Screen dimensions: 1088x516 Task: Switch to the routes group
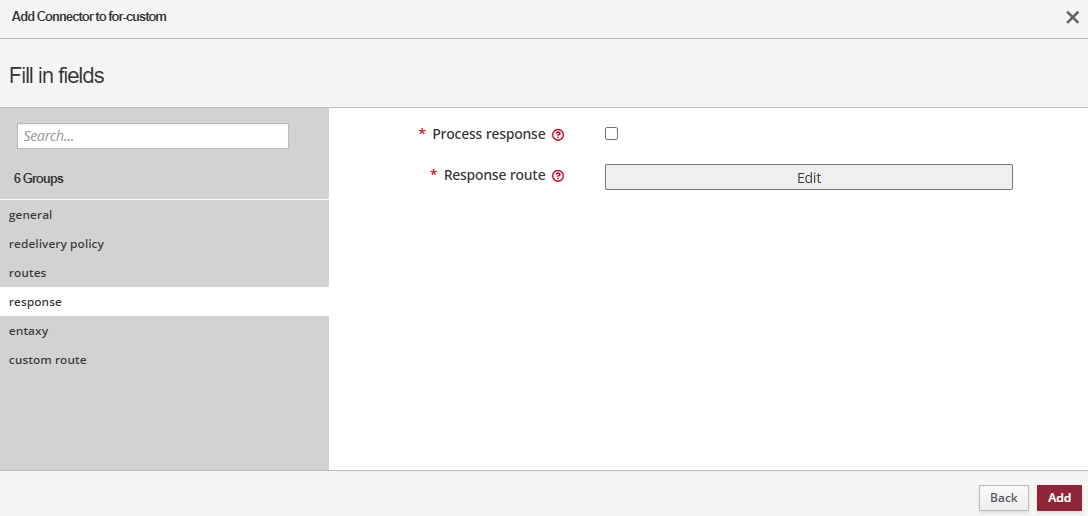point(28,273)
